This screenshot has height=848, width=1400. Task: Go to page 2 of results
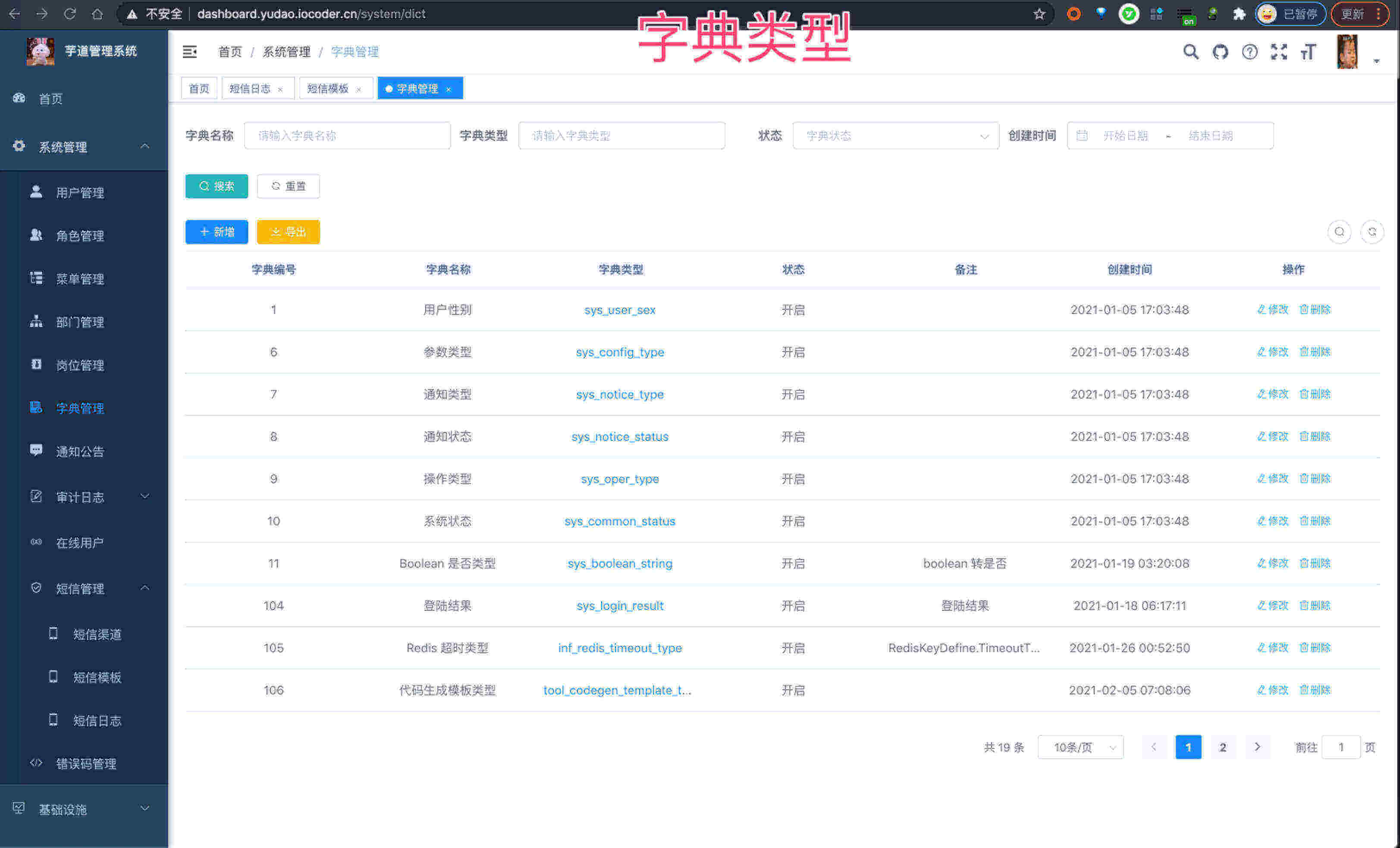[x=1223, y=747]
